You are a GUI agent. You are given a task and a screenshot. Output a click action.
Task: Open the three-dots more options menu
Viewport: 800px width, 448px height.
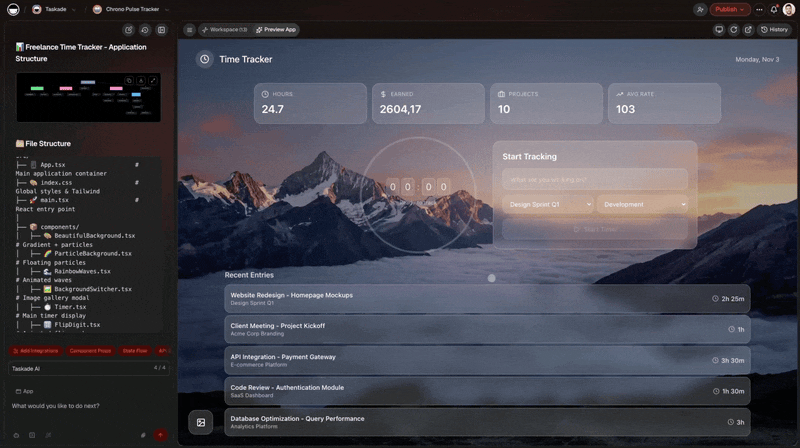tap(759, 9)
